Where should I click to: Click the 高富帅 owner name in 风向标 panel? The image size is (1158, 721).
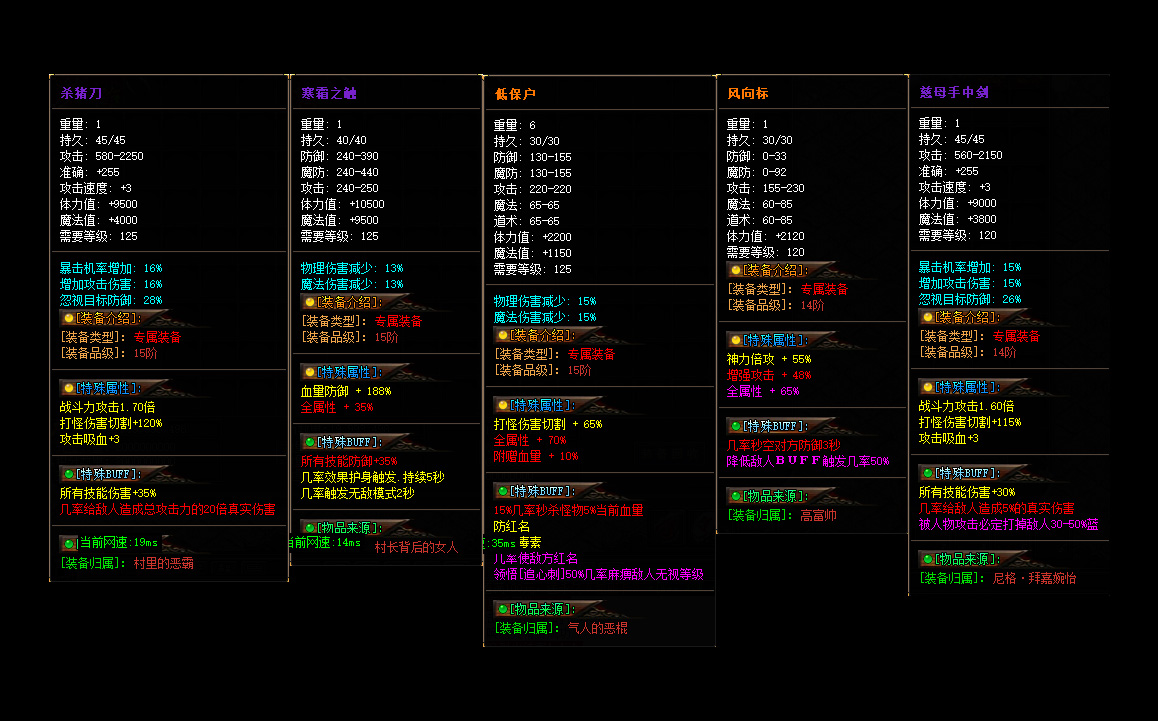pos(818,516)
